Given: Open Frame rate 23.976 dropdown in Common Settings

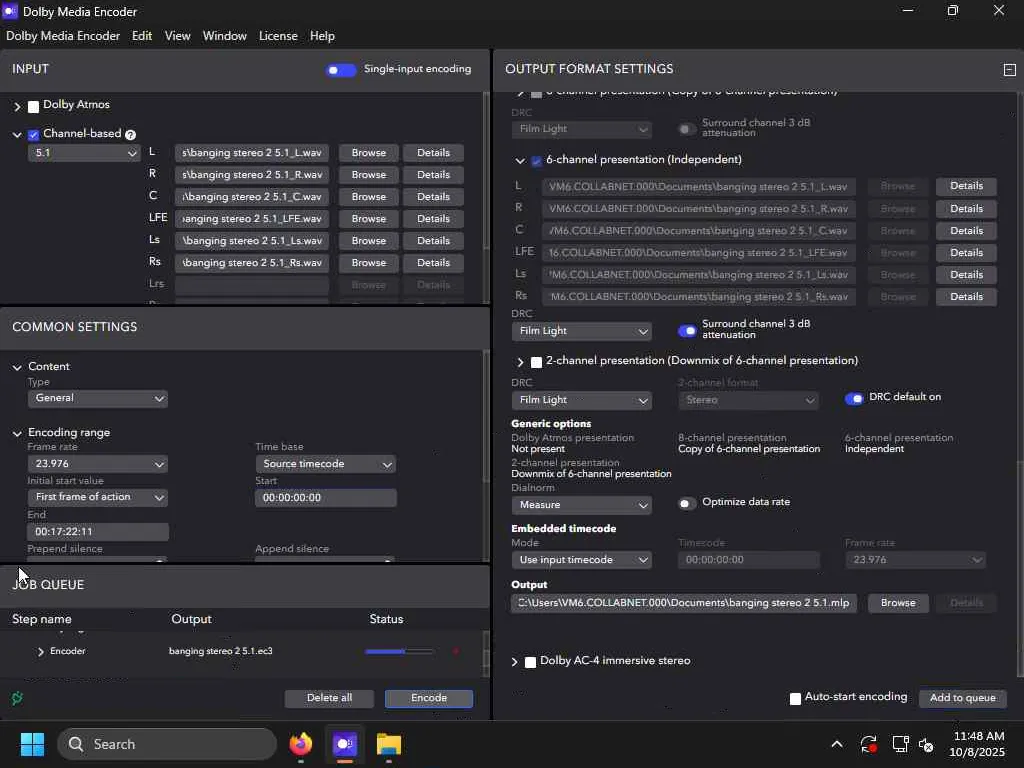Looking at the screenshot, I should point(97,464).
